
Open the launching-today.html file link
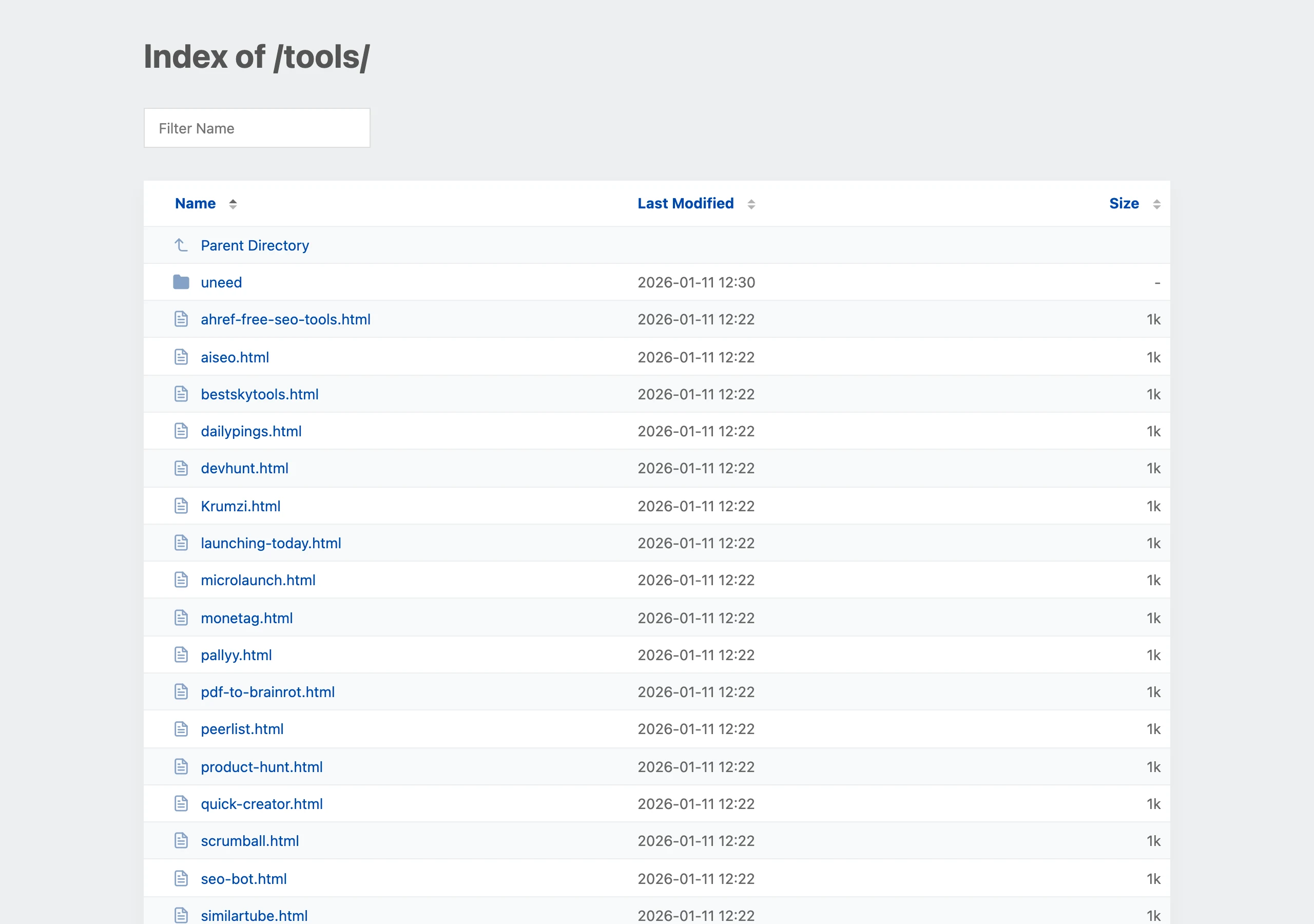(270, 543)
